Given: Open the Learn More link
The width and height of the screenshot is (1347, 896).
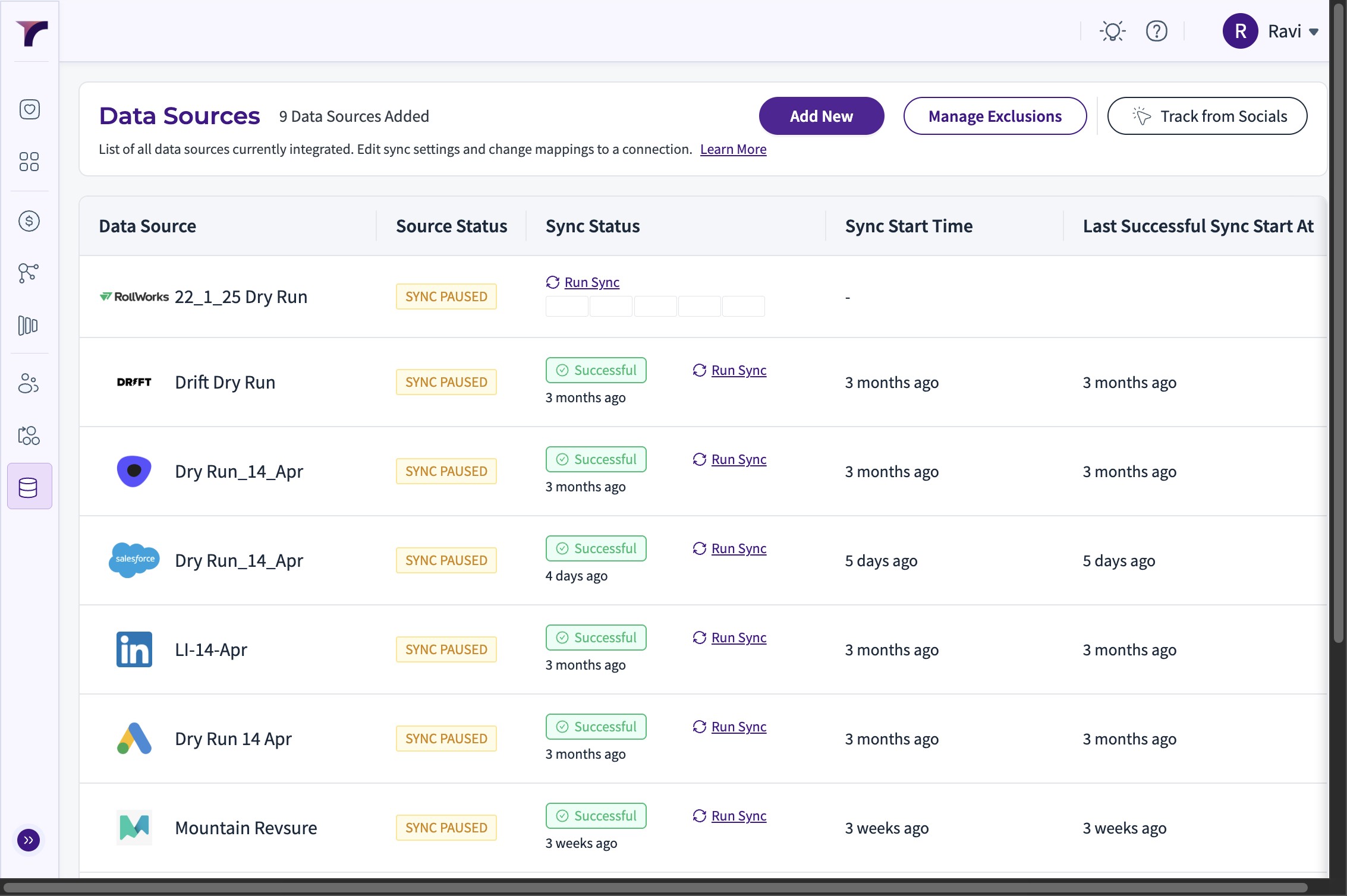Looking at the screenshot, I should tap(733, 150).
